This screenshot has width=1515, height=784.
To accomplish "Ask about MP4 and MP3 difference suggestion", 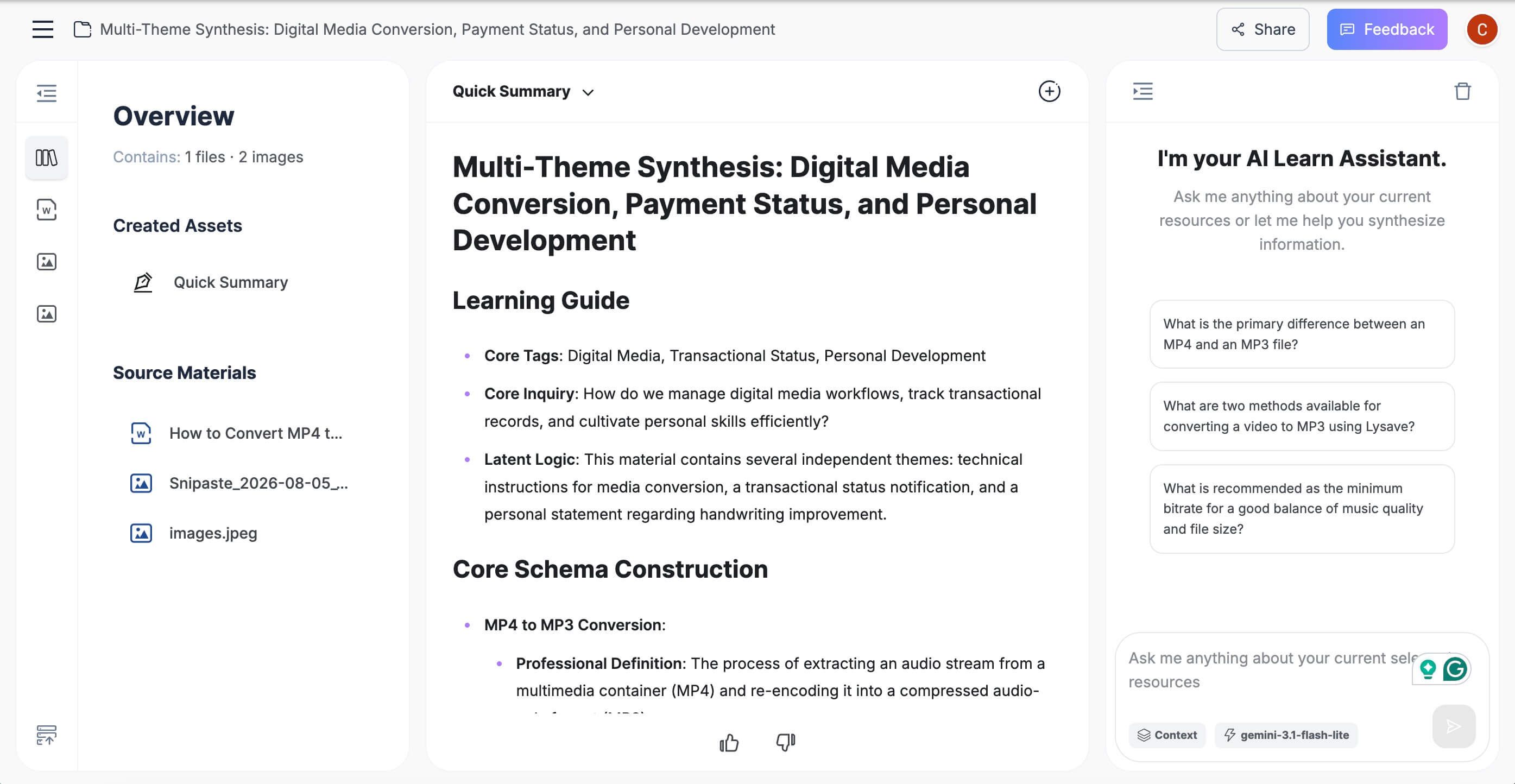I will tap(1302, 334).
